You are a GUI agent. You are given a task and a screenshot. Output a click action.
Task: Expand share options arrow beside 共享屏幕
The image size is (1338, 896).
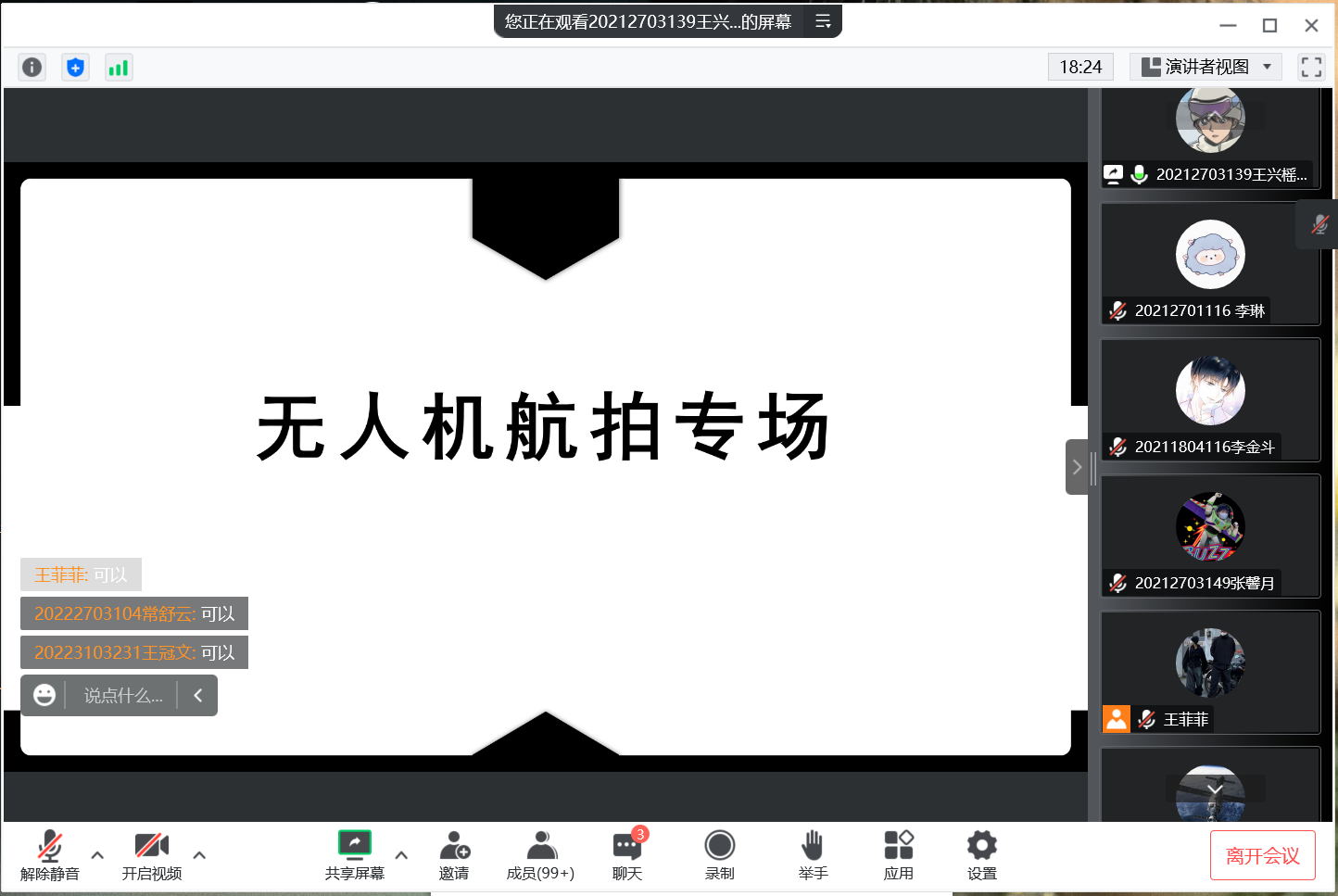[x=401, y=855]
